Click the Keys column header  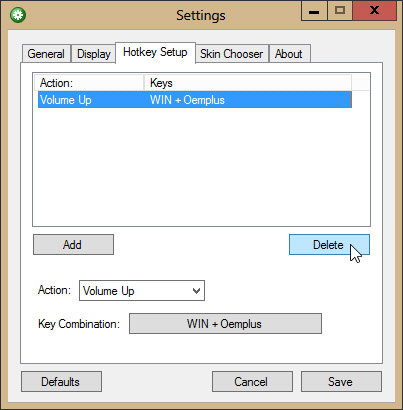pyautogui.click(x=248, y=83)
